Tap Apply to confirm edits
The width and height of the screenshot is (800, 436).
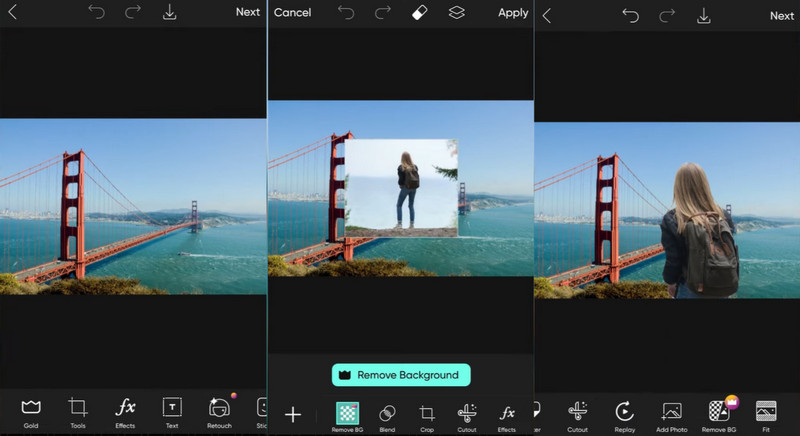(513, 13)
